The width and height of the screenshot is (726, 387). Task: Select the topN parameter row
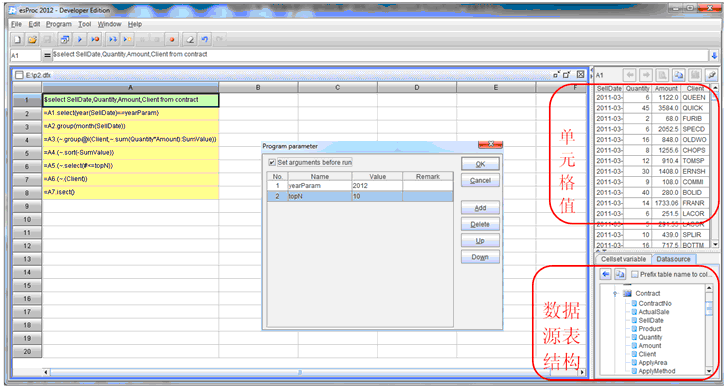[360, 196]
